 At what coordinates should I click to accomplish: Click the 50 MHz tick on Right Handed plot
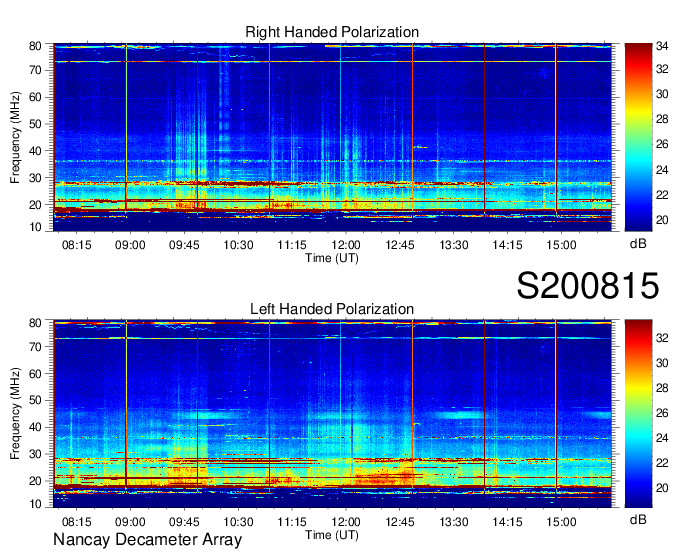point(35,124)
